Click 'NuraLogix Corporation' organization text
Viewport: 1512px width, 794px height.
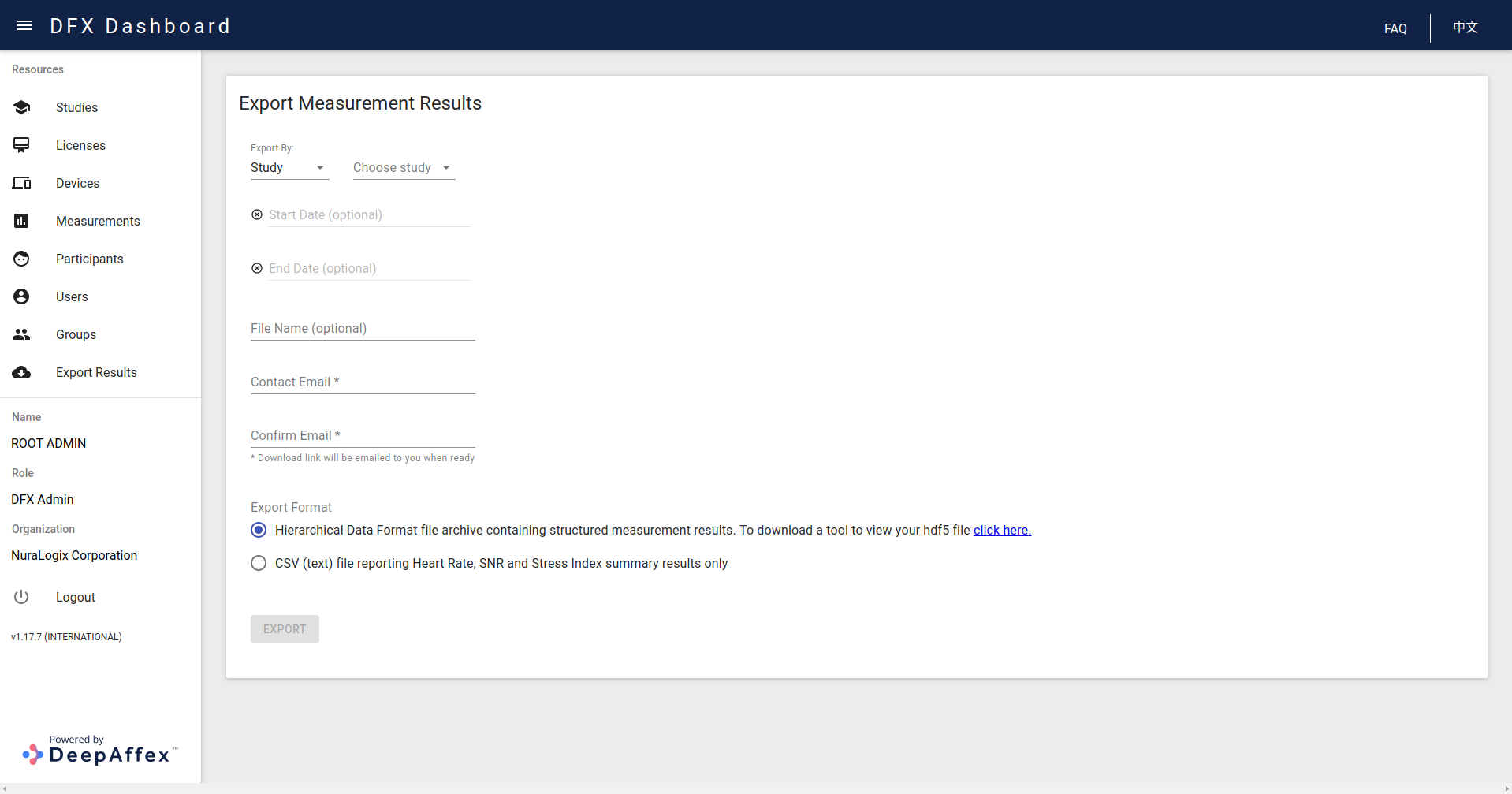click(x=74, y=555)
